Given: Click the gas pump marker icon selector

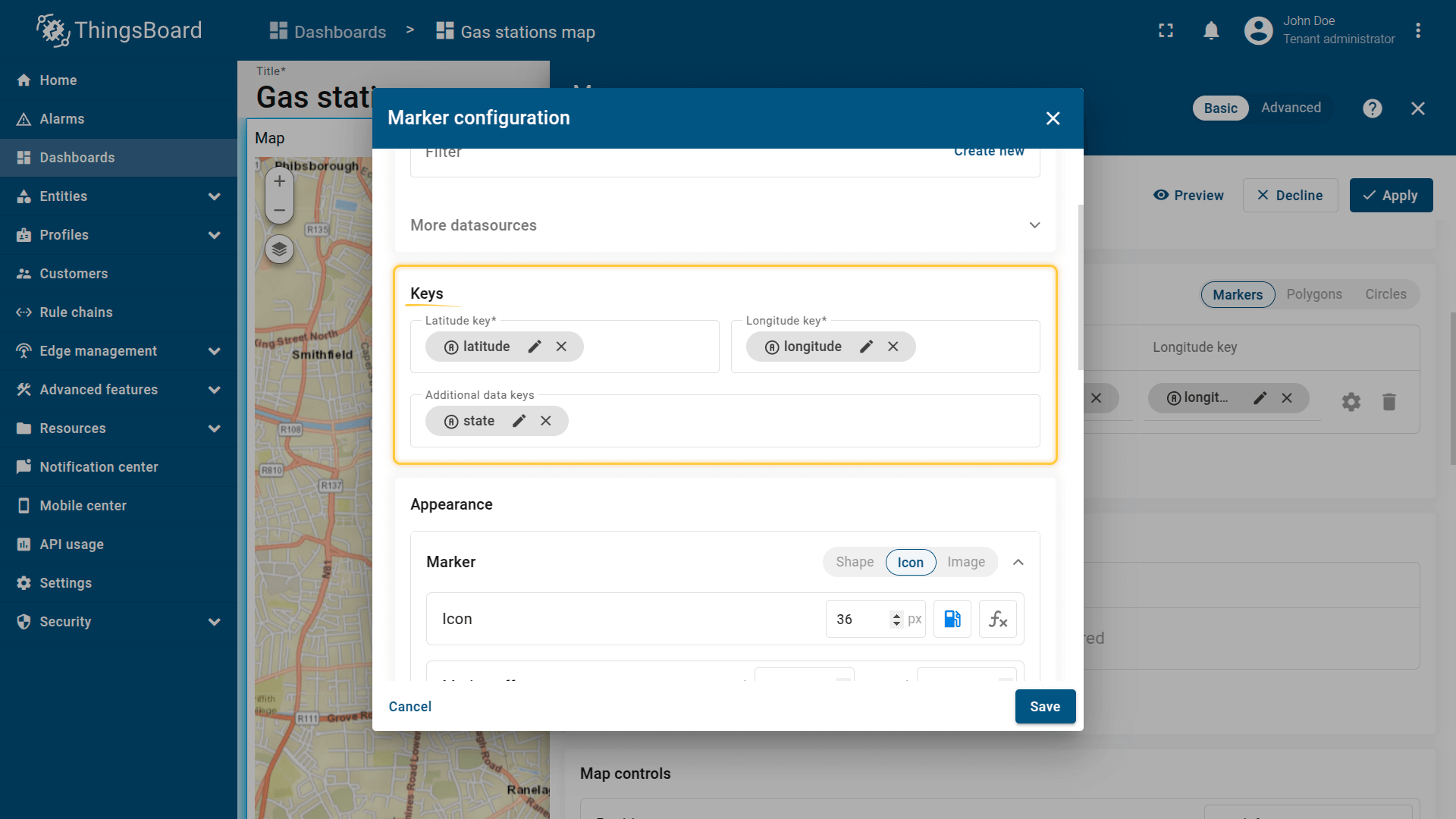Looking at the screenshot, I should tap(952, 619).
